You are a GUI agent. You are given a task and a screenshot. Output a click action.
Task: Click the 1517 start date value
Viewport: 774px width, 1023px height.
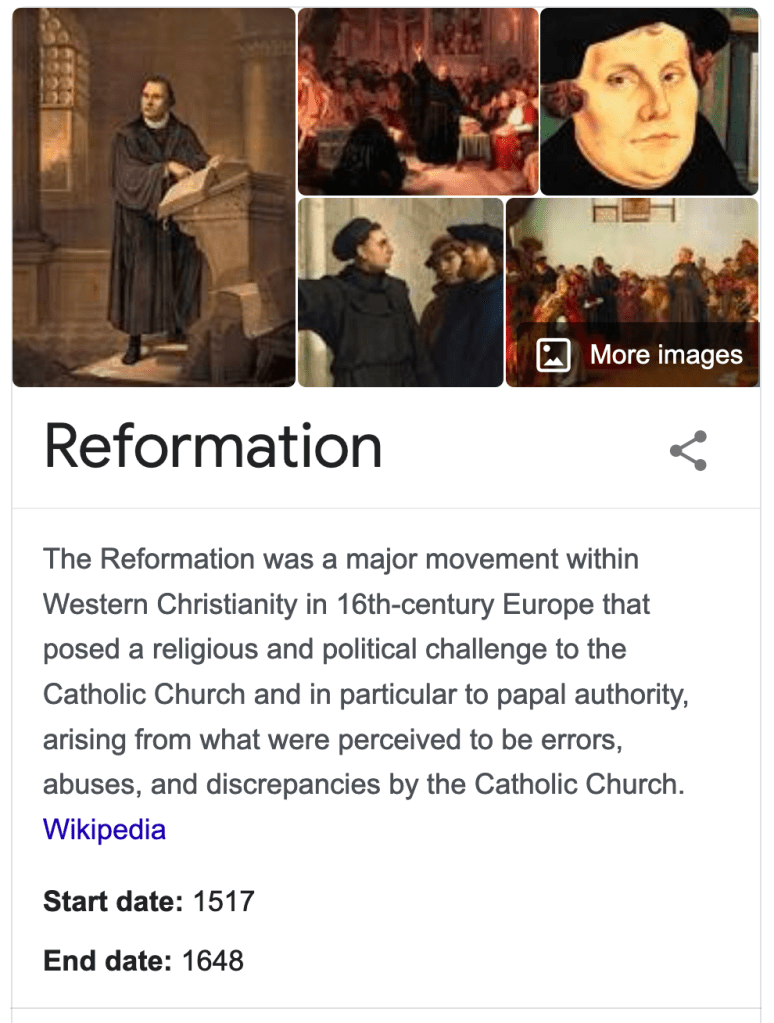tap(224, 901)
